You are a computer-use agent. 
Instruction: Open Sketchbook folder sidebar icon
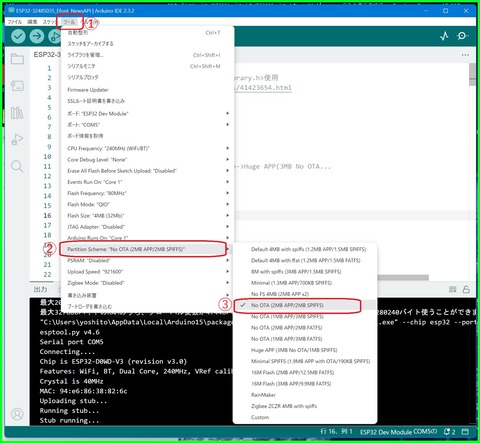coord(17,59)
